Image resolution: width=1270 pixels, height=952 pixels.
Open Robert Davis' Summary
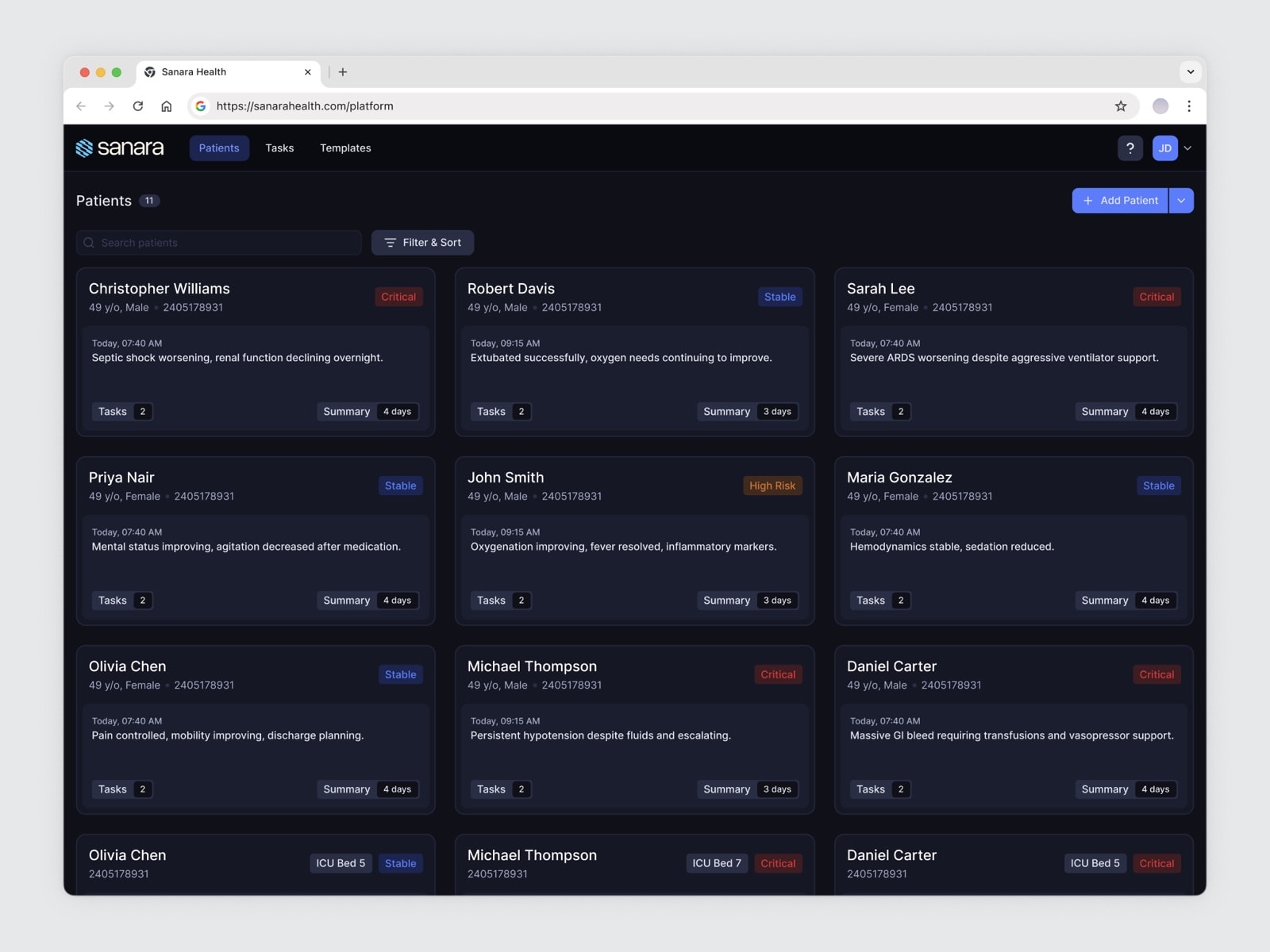coord(748,412)
